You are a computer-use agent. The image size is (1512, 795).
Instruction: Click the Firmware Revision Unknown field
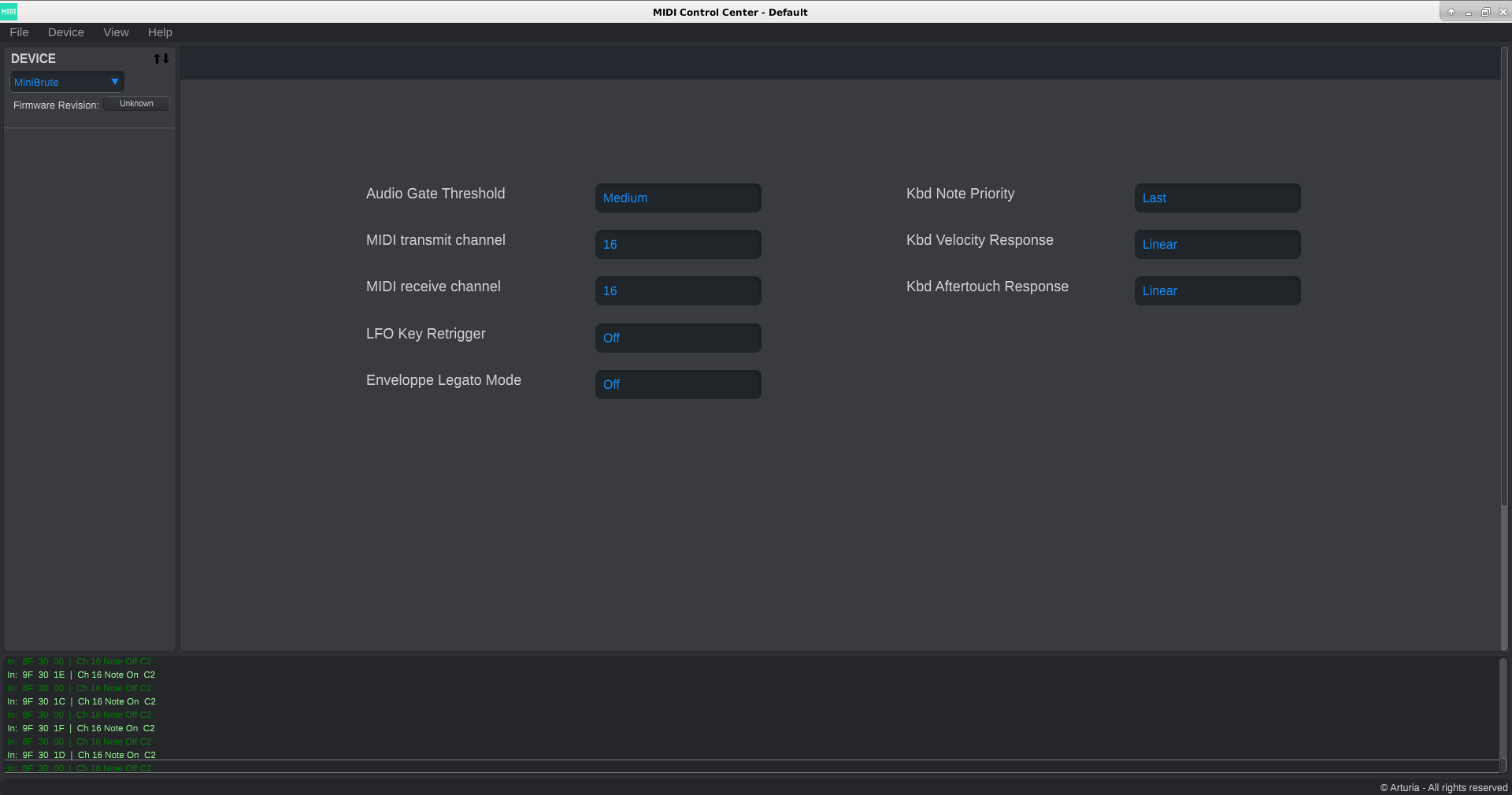pyautogui.click(x=136, y=104)
